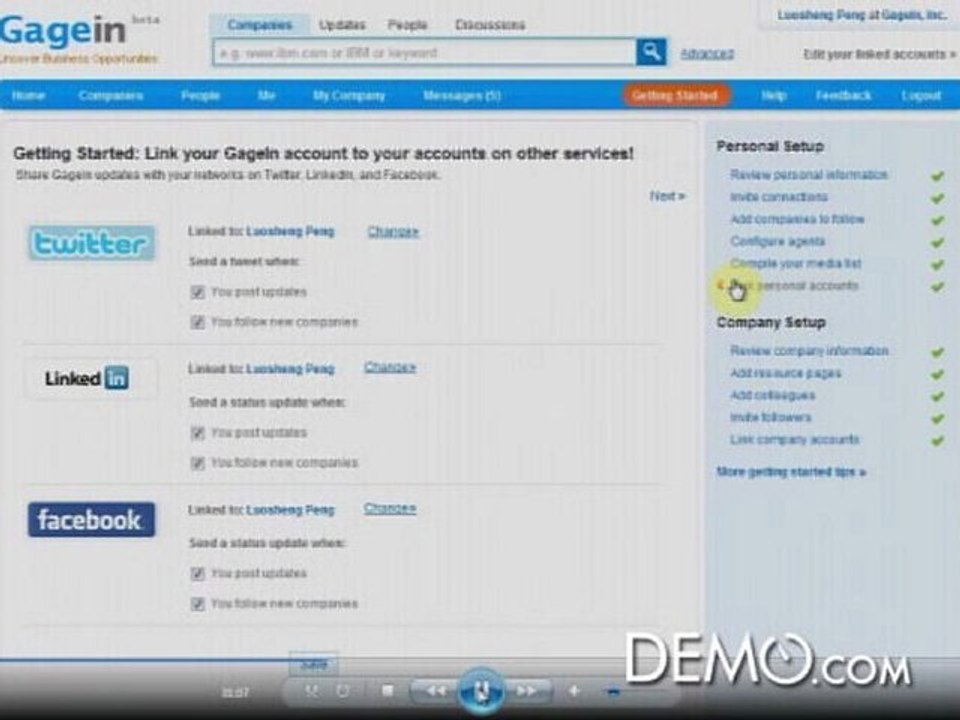Select the Discussions search tab
Screen dimensions: 960x720
tap(490, 25)
